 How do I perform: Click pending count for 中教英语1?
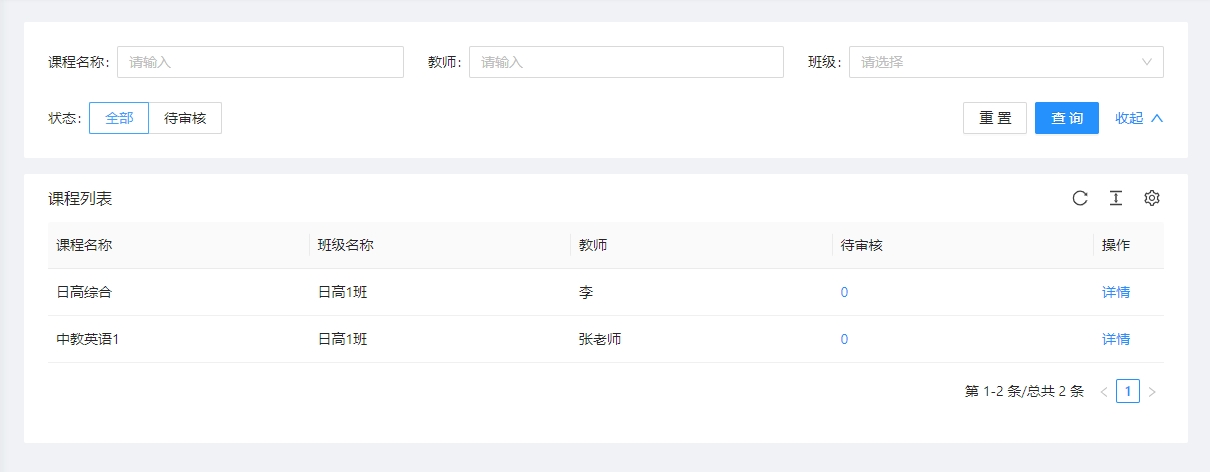(x=844, y=339)
